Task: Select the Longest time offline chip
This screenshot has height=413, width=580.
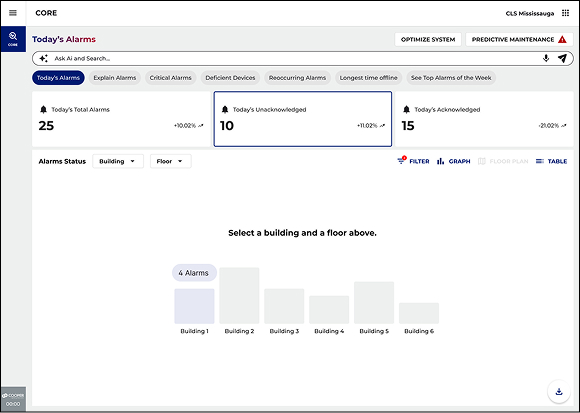Action: [x=368, y=78]
